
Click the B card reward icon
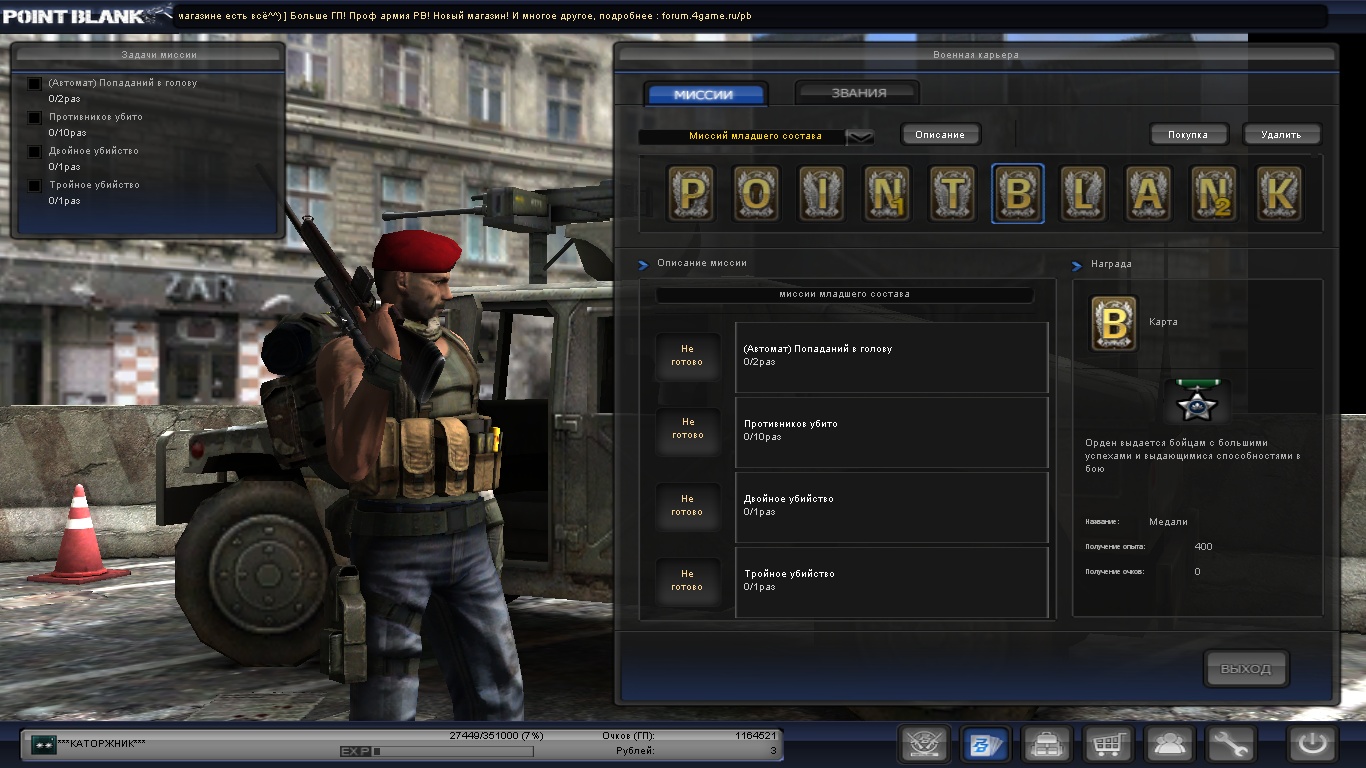point(1113,323)
